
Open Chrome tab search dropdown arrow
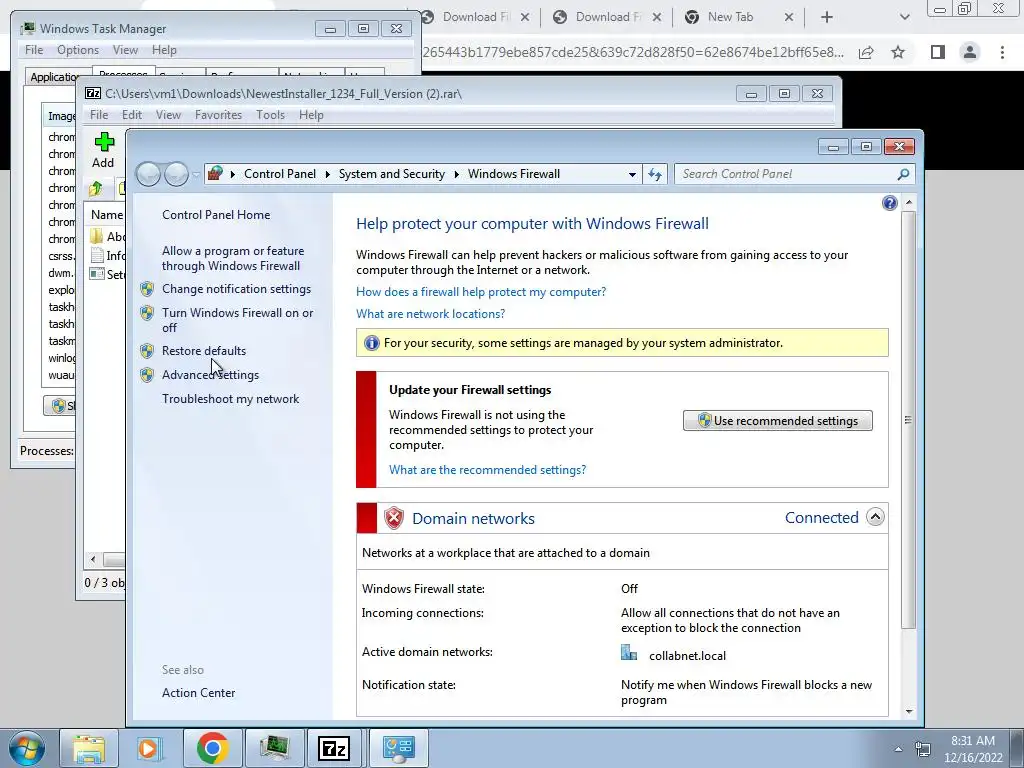coord(904,17)
